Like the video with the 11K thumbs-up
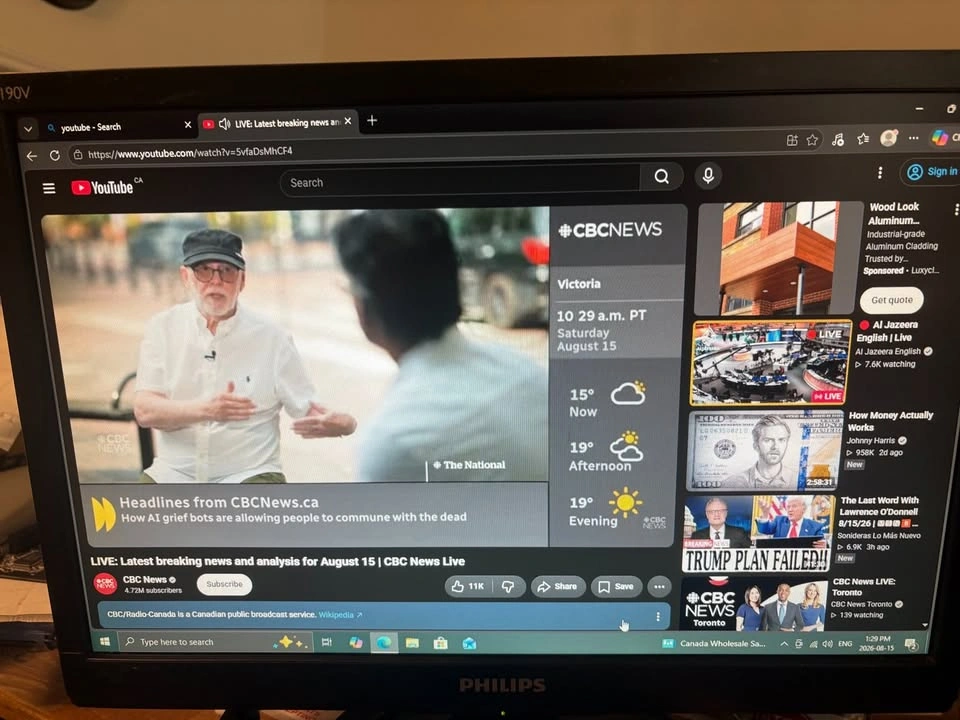Viewport: 960px width, 720px height. coord(468,587)
